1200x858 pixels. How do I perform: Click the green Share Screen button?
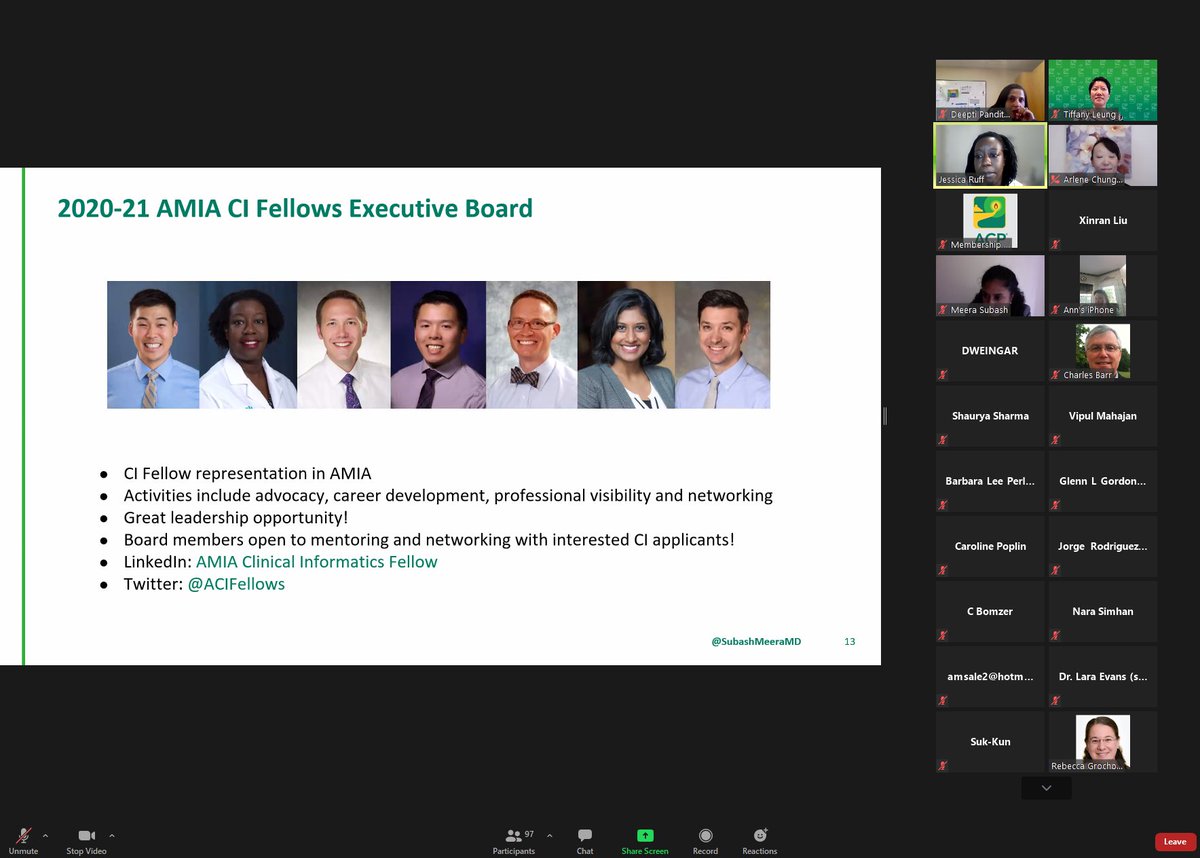coord(645,839)
